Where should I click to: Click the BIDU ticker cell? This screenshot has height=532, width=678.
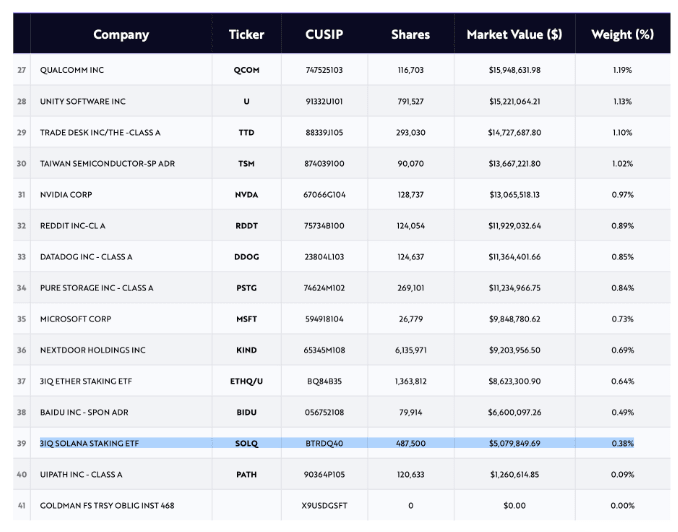point(246,413)
